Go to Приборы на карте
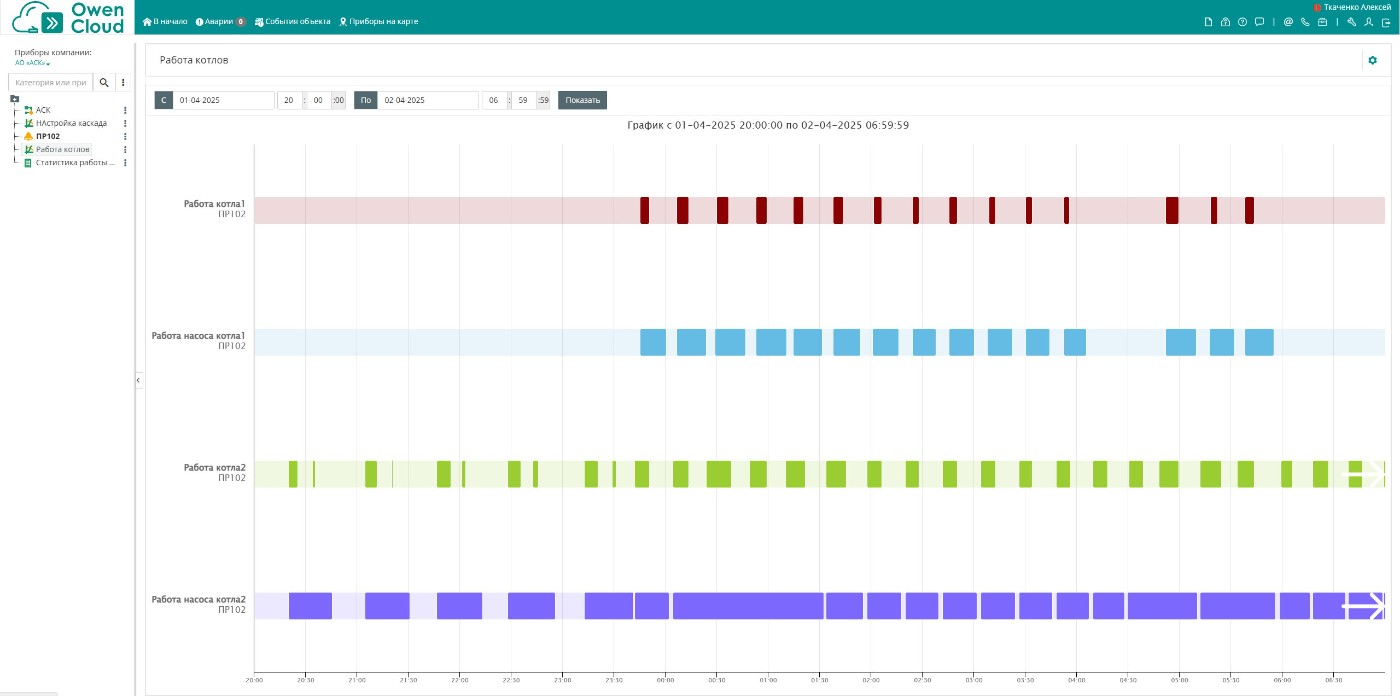The height and width of the screenshot is (696, 1400). click(379, 21)
